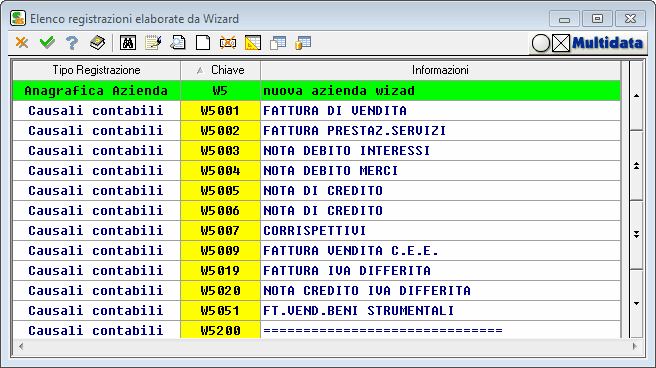This screenshot has height=368, width=656.
Task: Select key W5004
Action: point(220,171)
